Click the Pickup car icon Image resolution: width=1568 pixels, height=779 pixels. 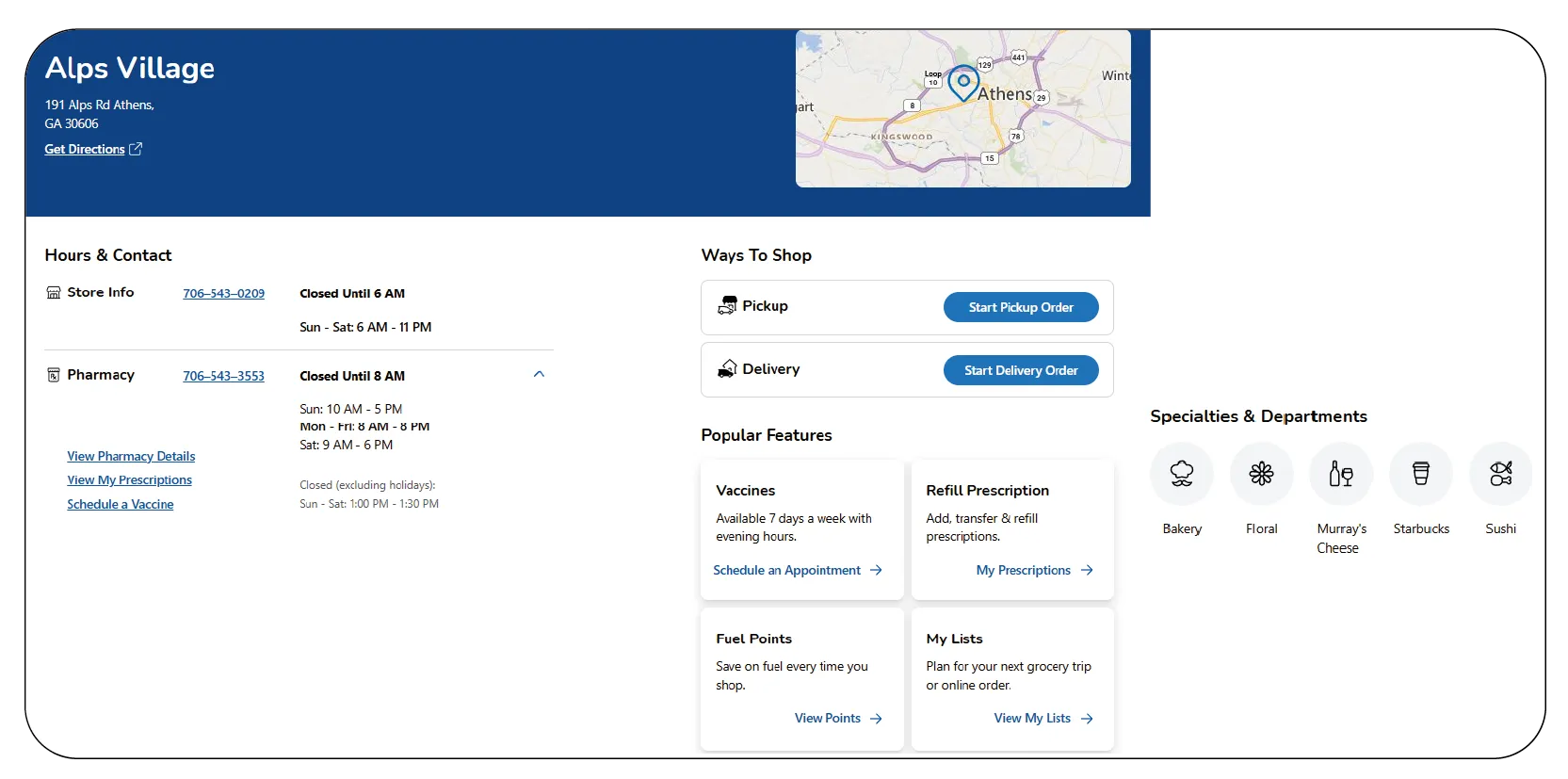[727, 306]
